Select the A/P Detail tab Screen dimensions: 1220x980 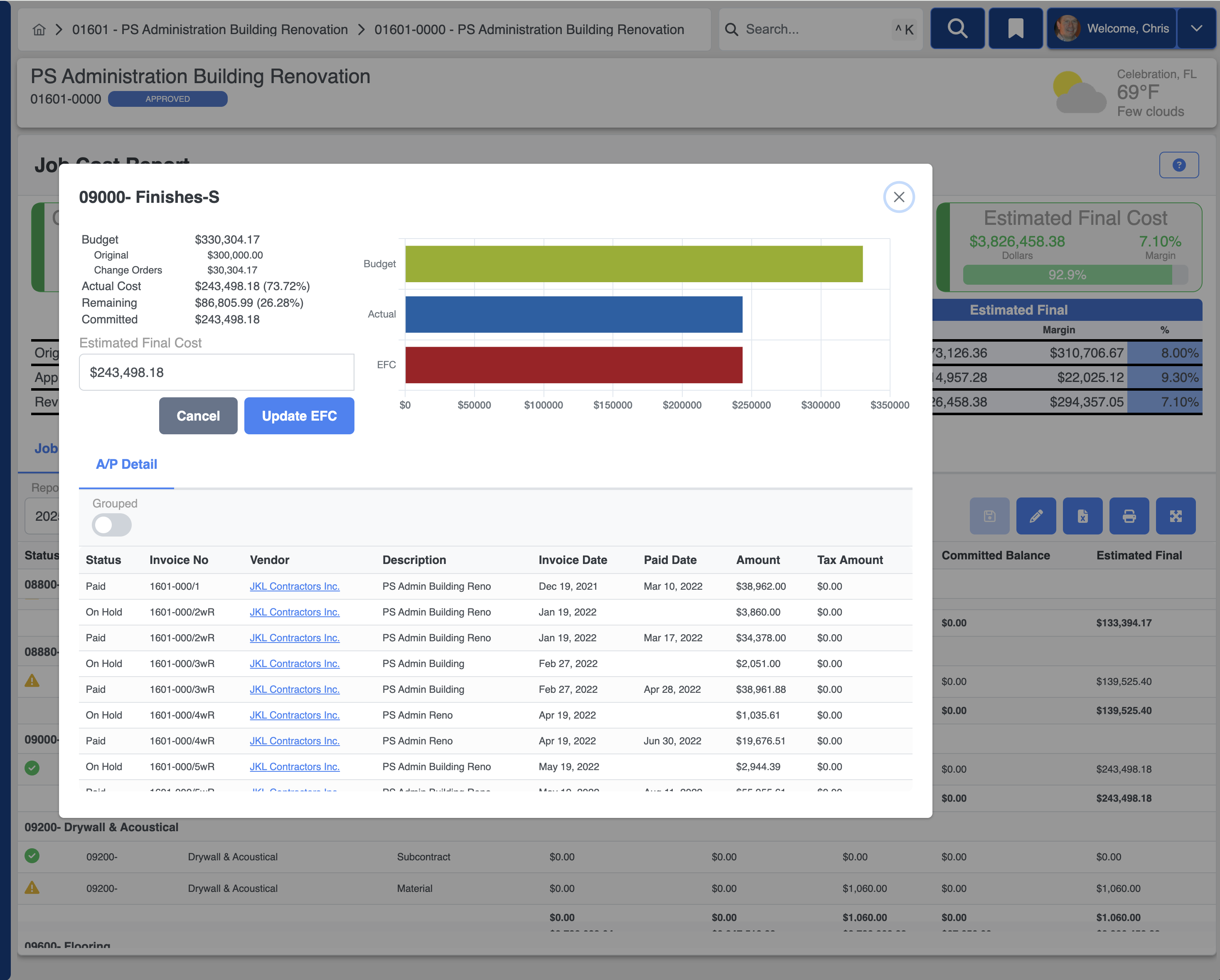coord(126,464)
